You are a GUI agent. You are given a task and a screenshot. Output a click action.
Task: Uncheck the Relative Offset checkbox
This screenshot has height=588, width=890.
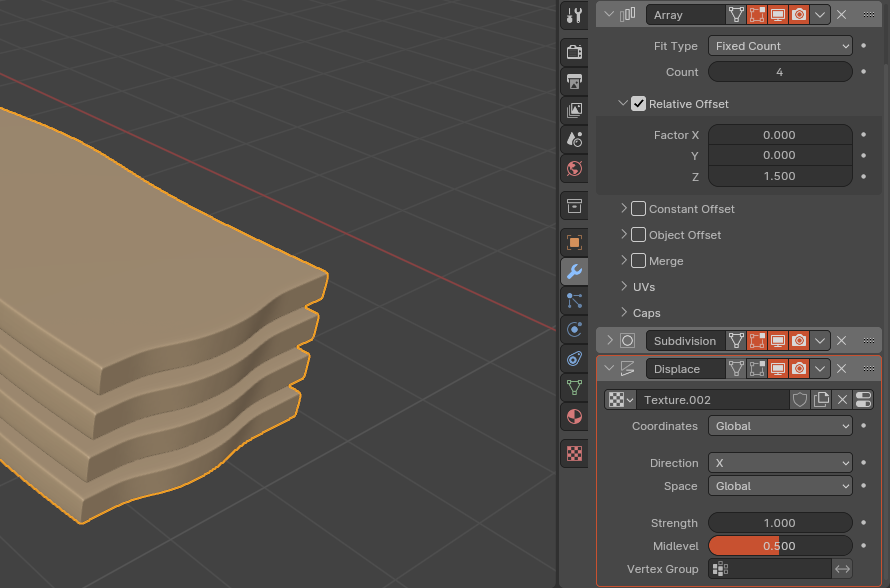(x=638, y=104)
